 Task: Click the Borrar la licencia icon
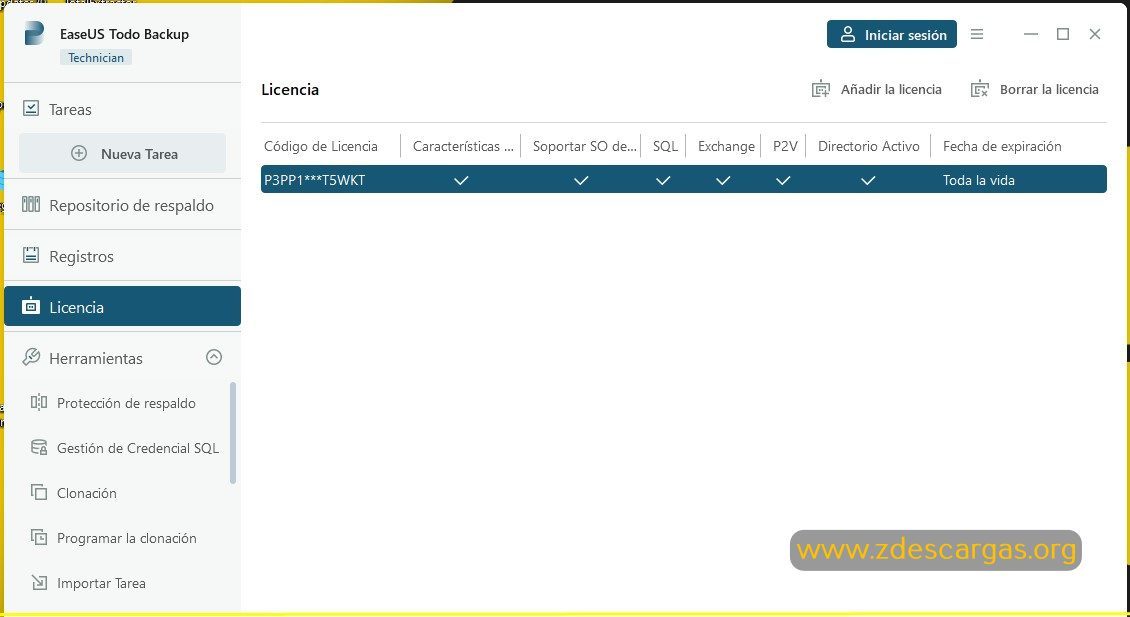(979, 89)
